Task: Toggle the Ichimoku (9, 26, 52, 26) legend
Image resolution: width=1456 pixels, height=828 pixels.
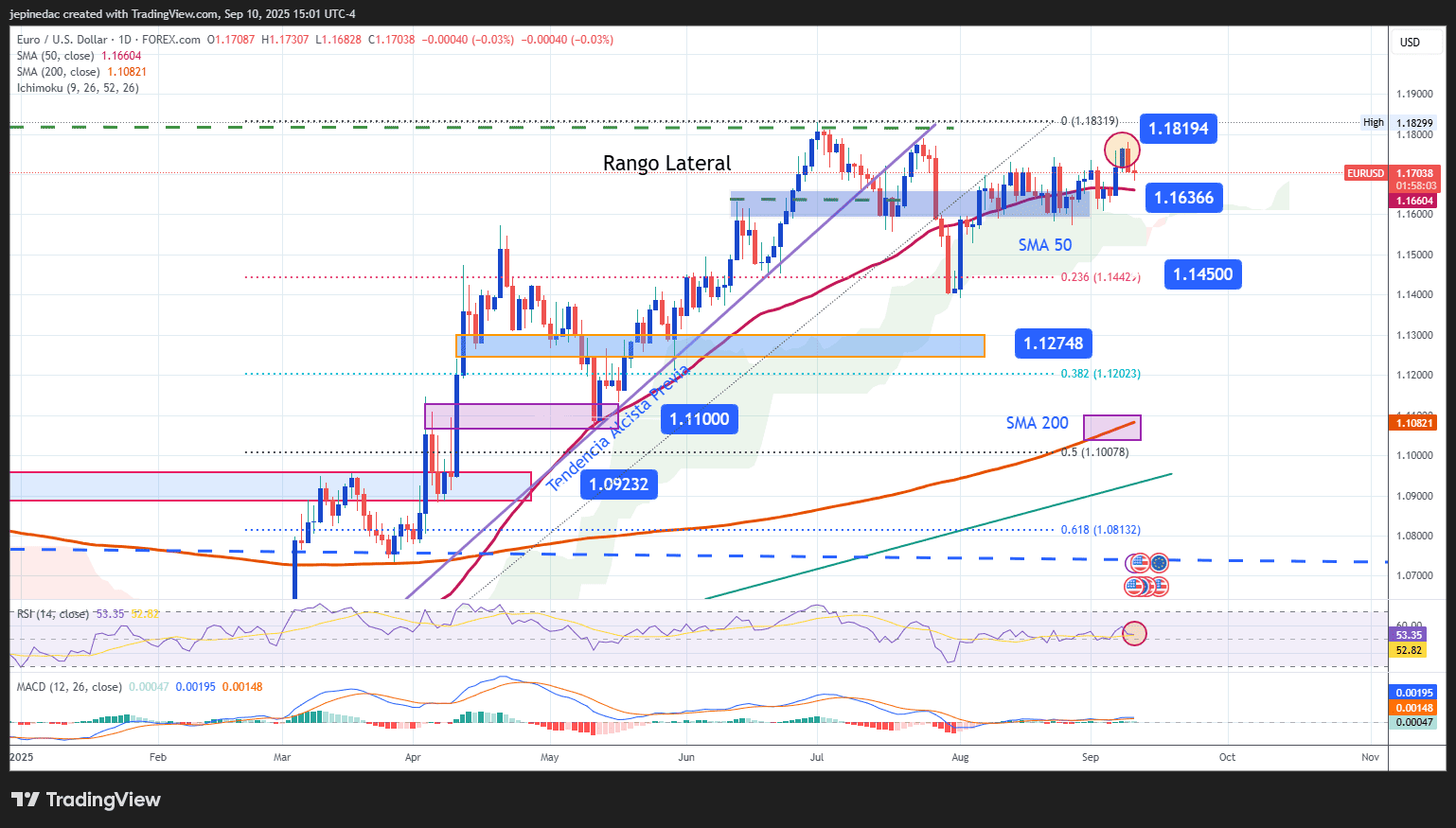Action: 76,87
